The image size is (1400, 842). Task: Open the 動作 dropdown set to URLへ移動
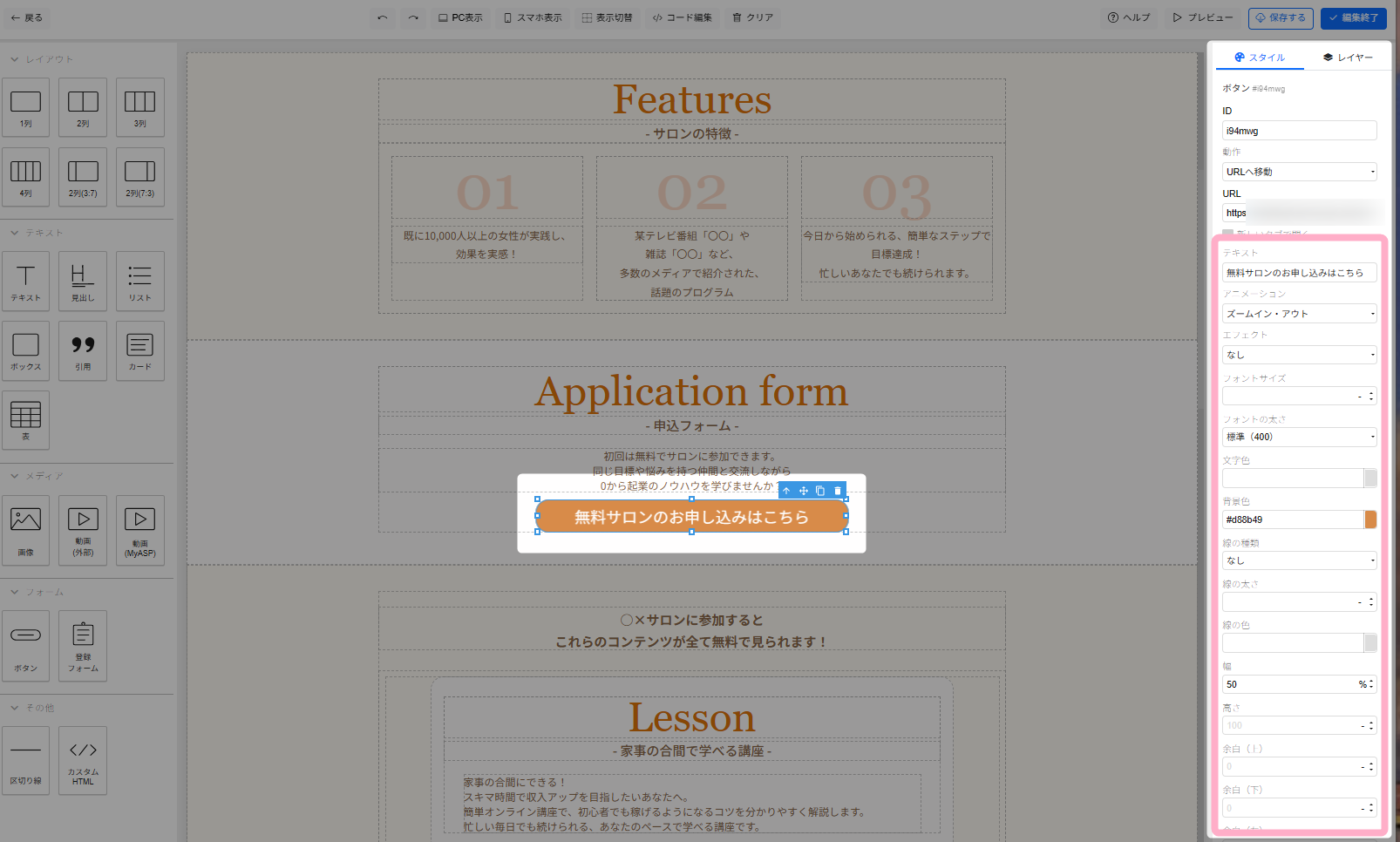point(1299,172)
